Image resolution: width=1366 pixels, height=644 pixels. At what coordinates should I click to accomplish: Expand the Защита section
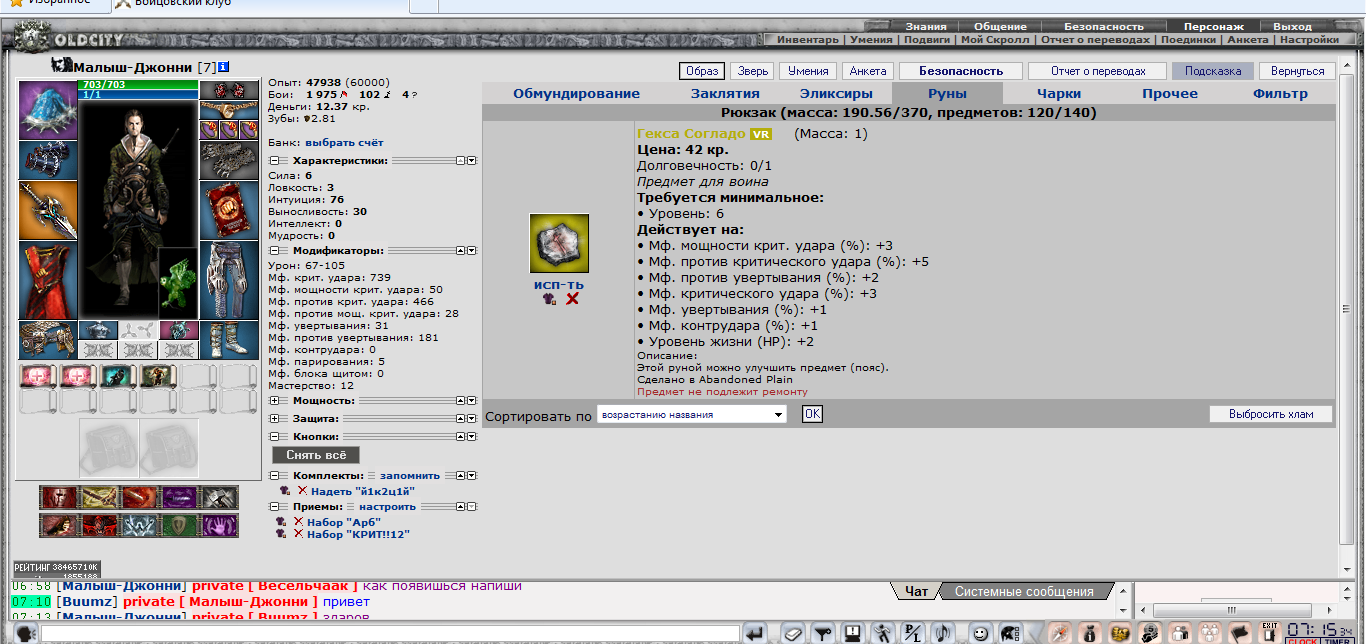[x=275, y=418]
